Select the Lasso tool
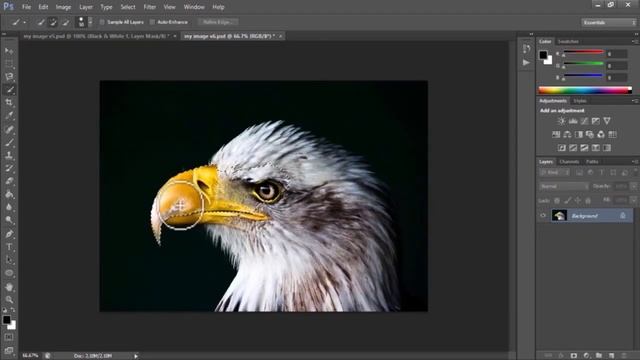Screen dimensions: 640x360 [9, 77]
